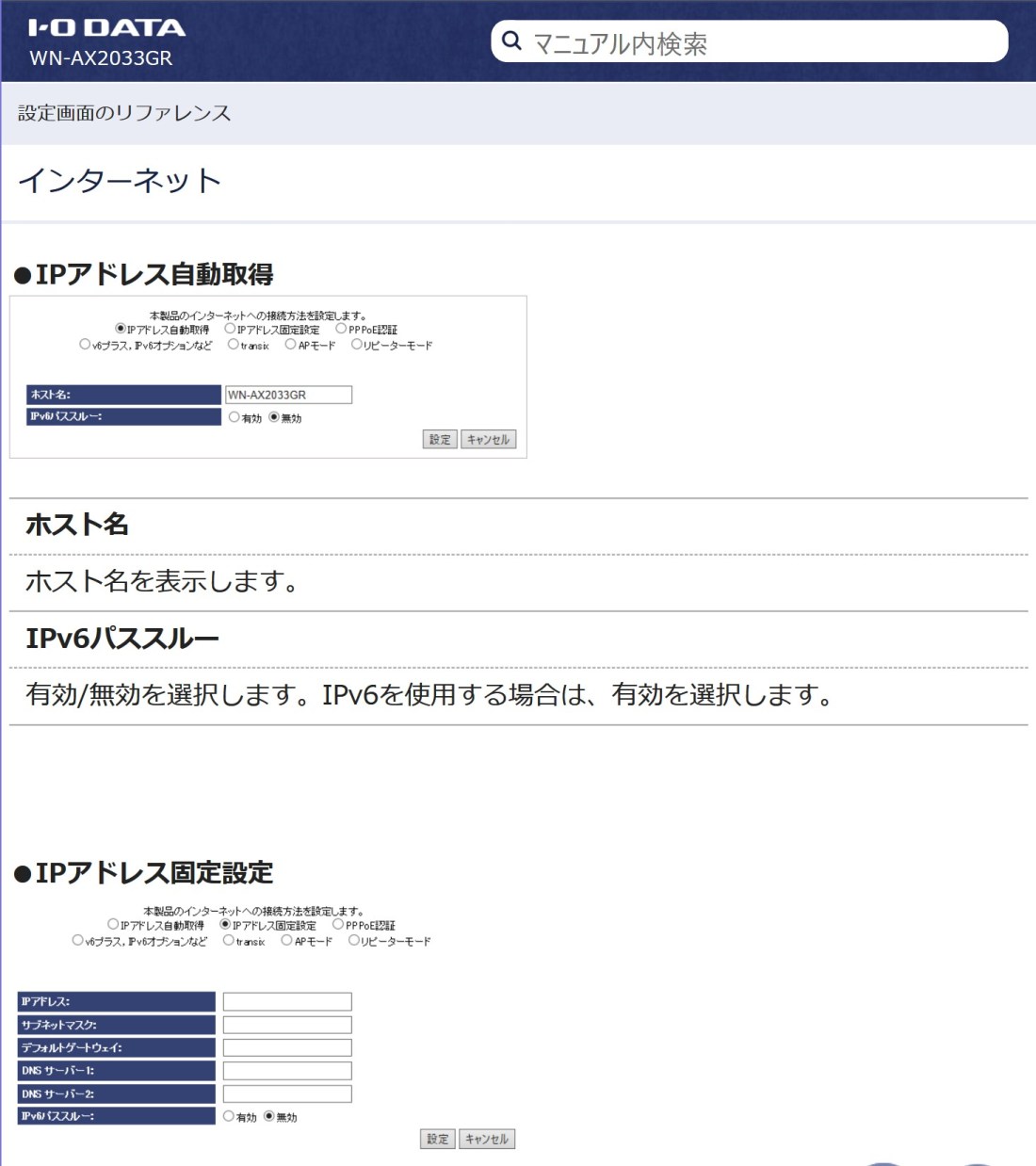Click the インターネット page heading
Viewport: 1036px width, 1166px height.
coord(120,180)
